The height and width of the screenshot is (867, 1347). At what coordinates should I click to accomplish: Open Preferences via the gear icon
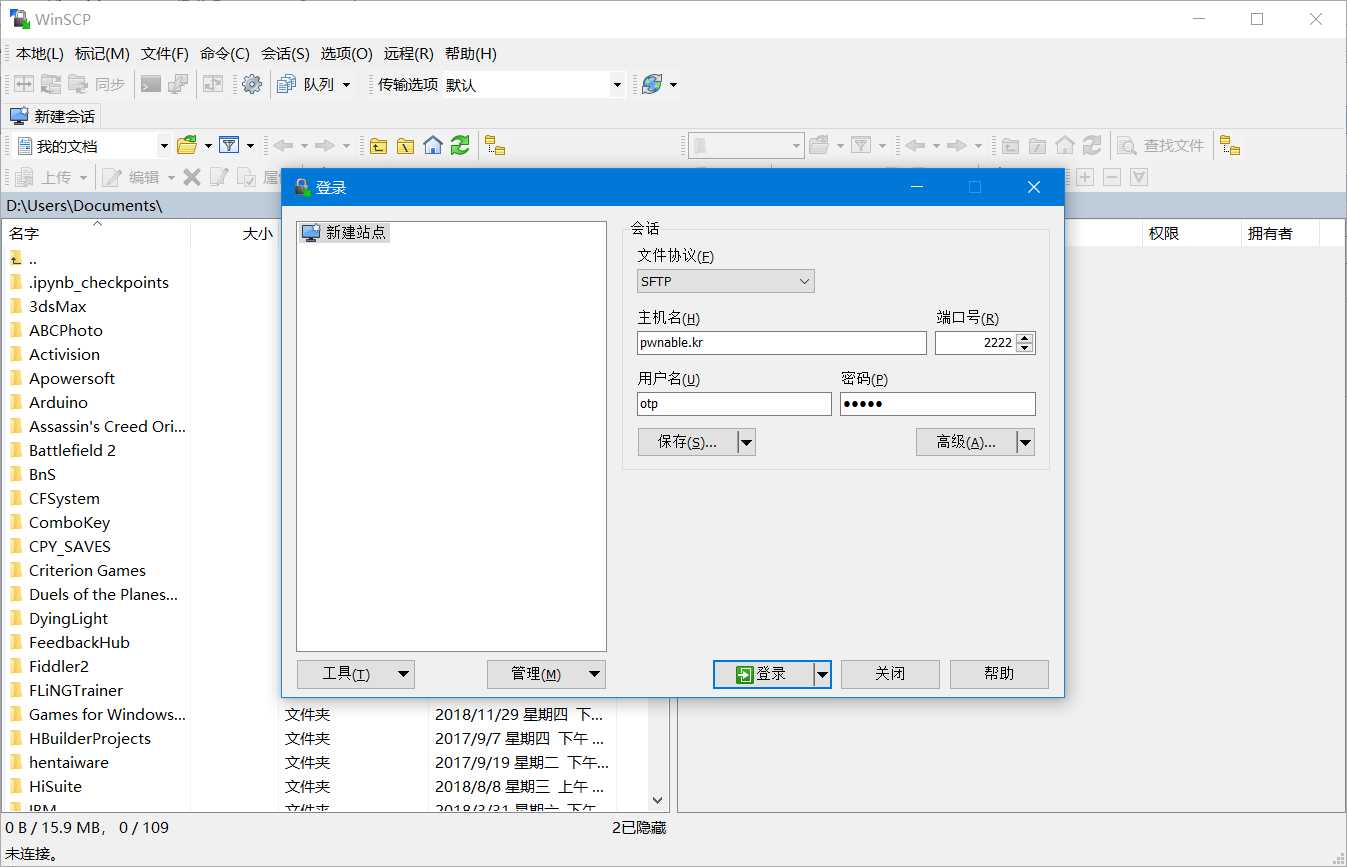[x=252, y=85]
